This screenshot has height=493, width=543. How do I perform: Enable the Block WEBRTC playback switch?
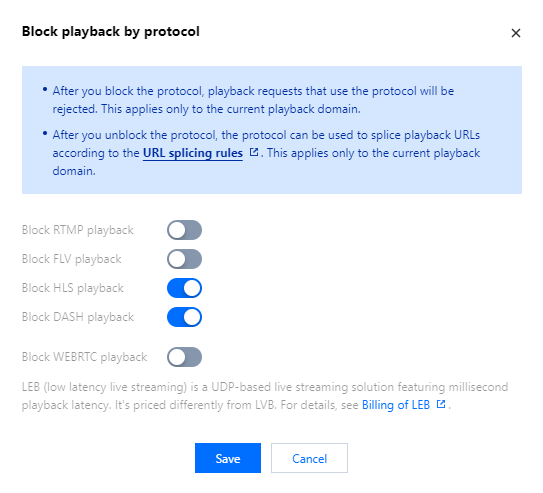tap(185, 357)
